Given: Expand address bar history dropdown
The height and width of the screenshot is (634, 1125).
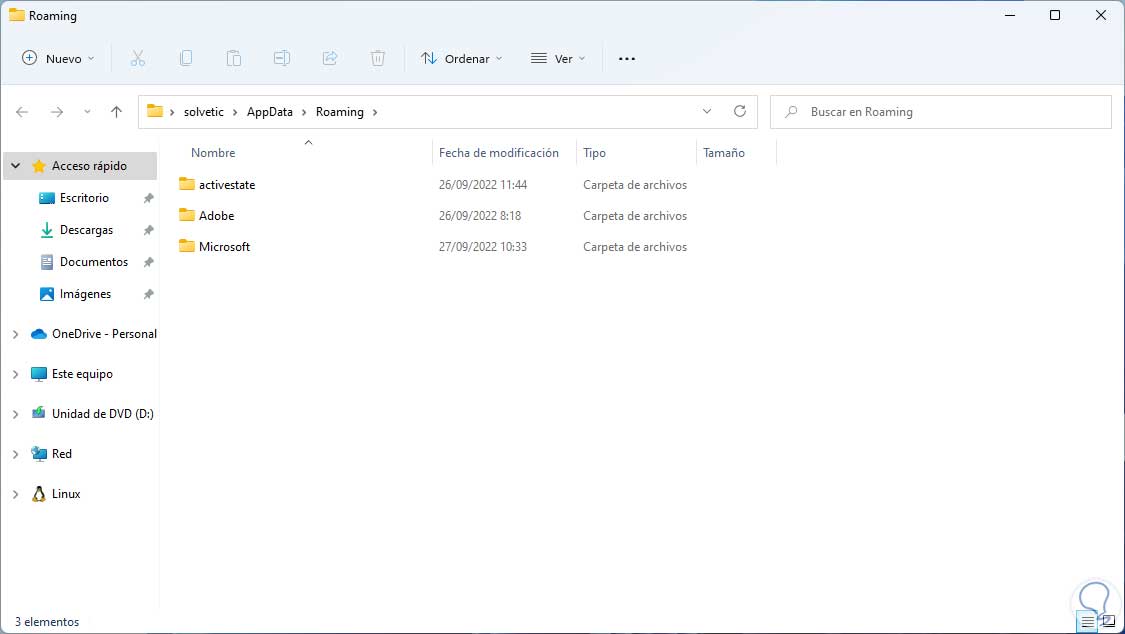Looking at the screenshot, I should tap(707, 111).
